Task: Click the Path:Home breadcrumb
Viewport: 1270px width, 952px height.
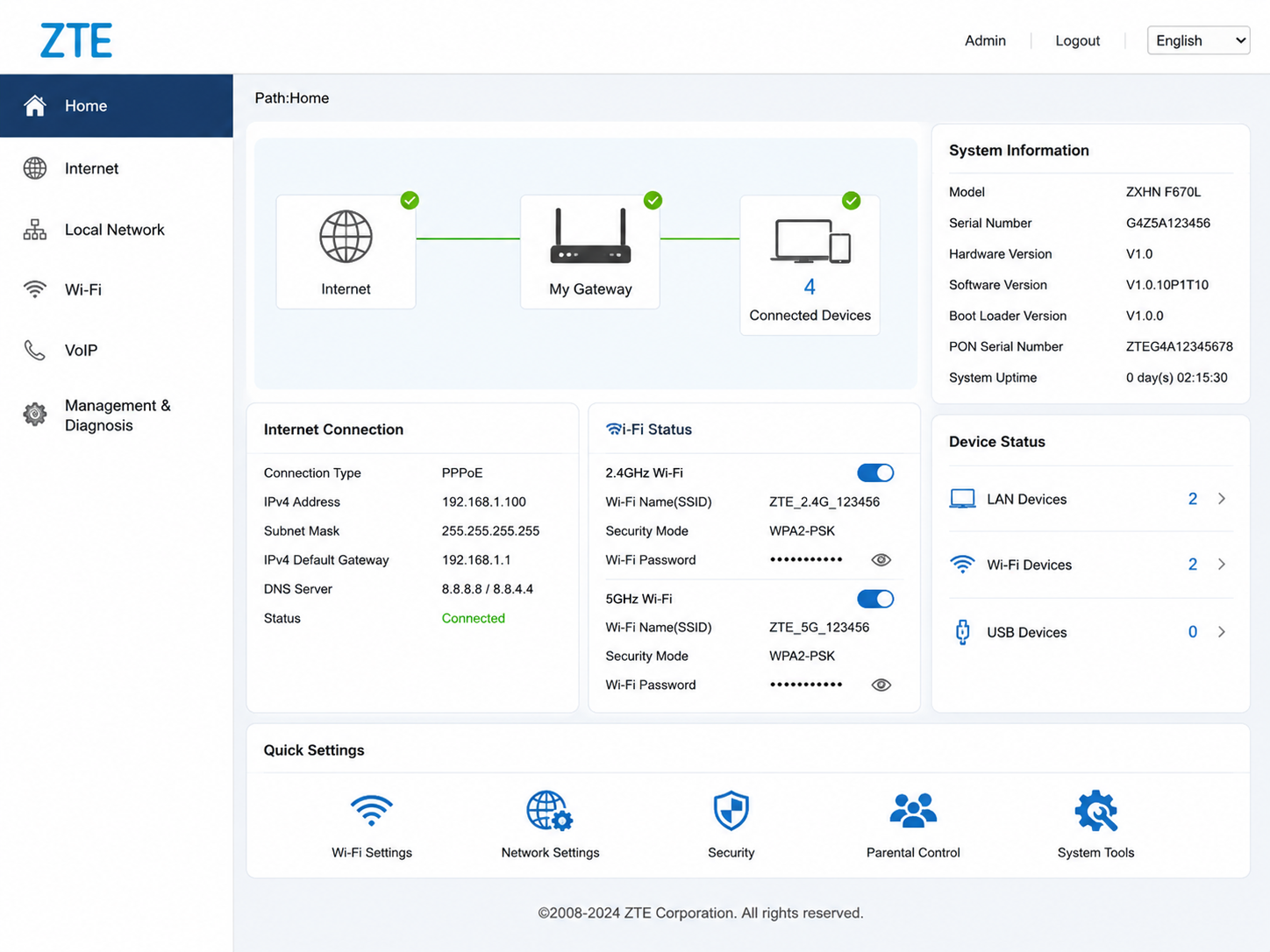Action: (x=292, y=98)
